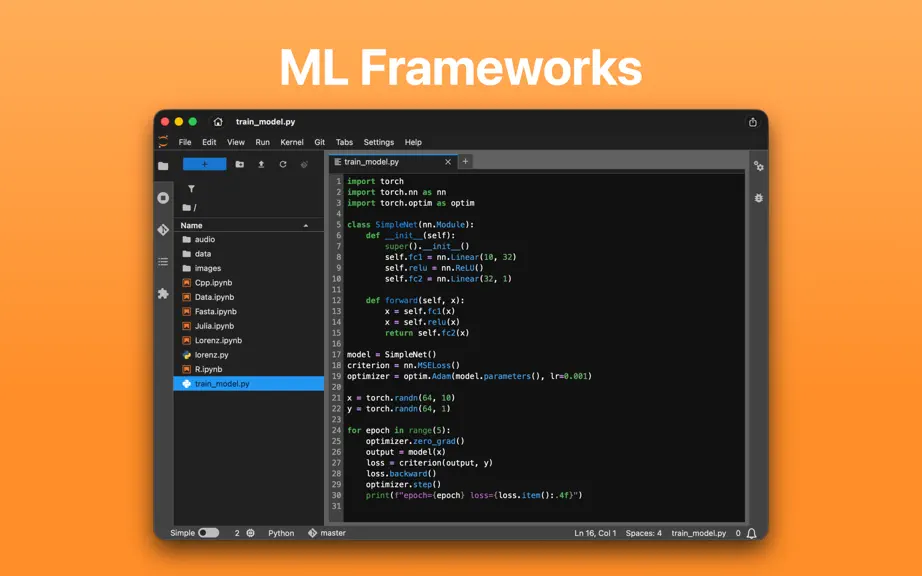
Task: Click the Git clone toolbar icon
Action: [x=305, y=165]
